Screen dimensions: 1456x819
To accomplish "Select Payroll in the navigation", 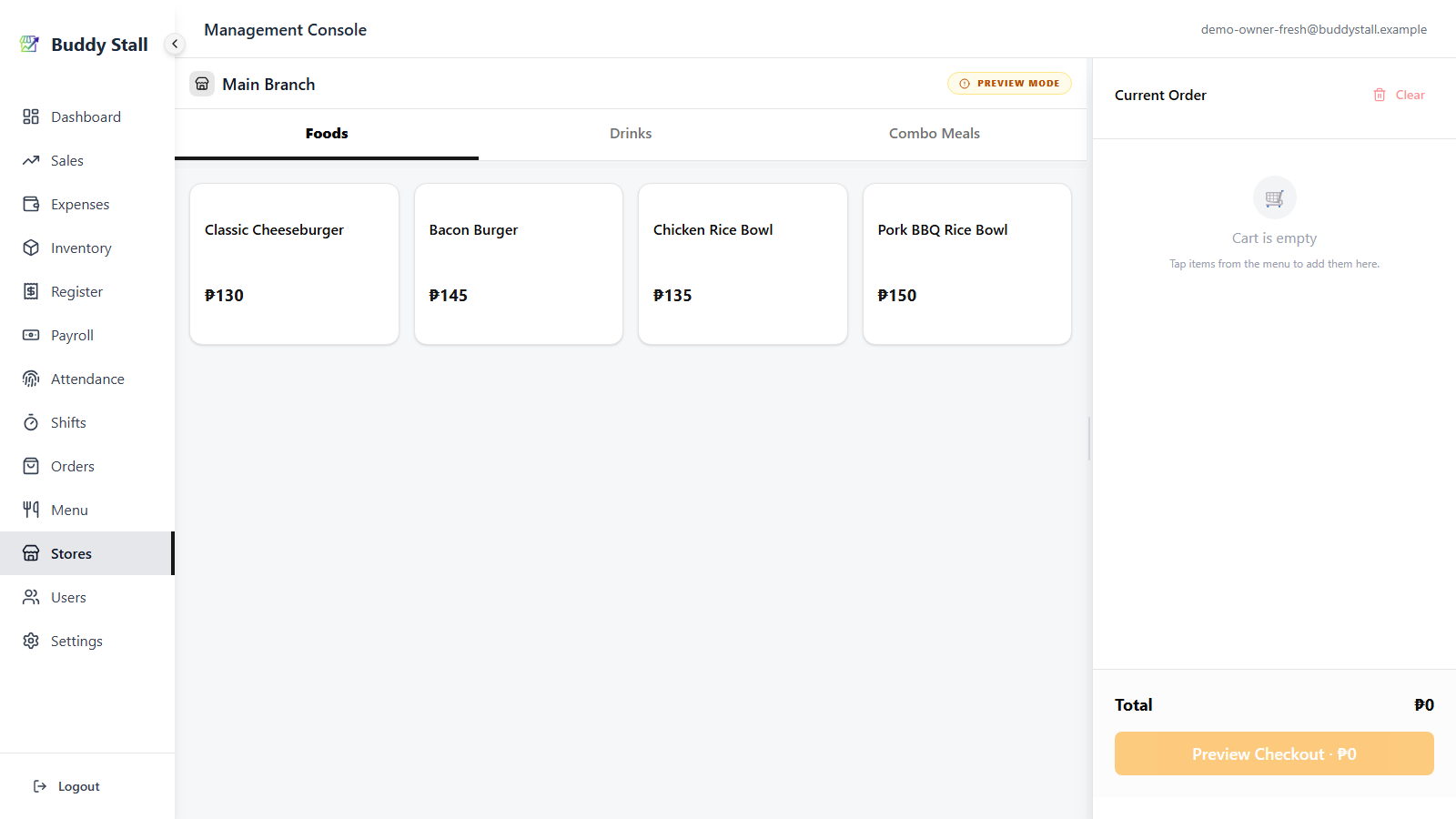I will pos(86,335).
